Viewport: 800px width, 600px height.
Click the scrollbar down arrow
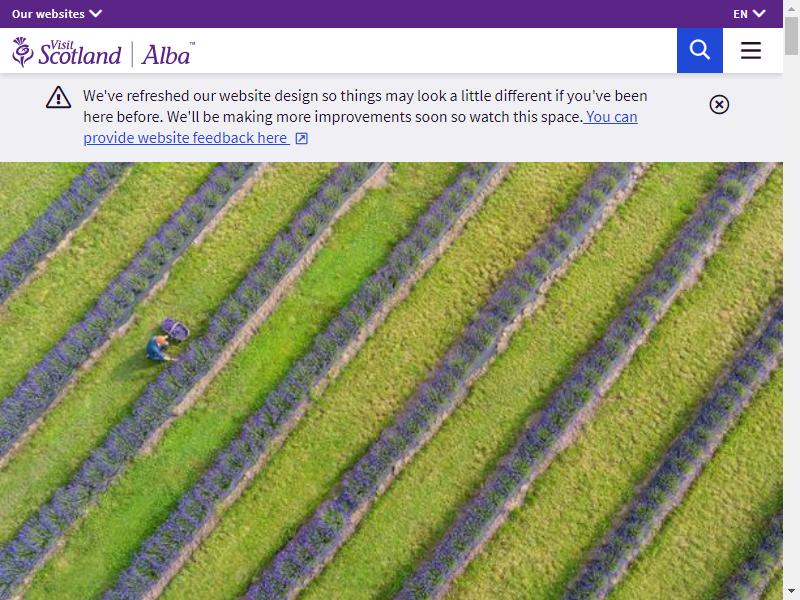click(x=791, y=592)
